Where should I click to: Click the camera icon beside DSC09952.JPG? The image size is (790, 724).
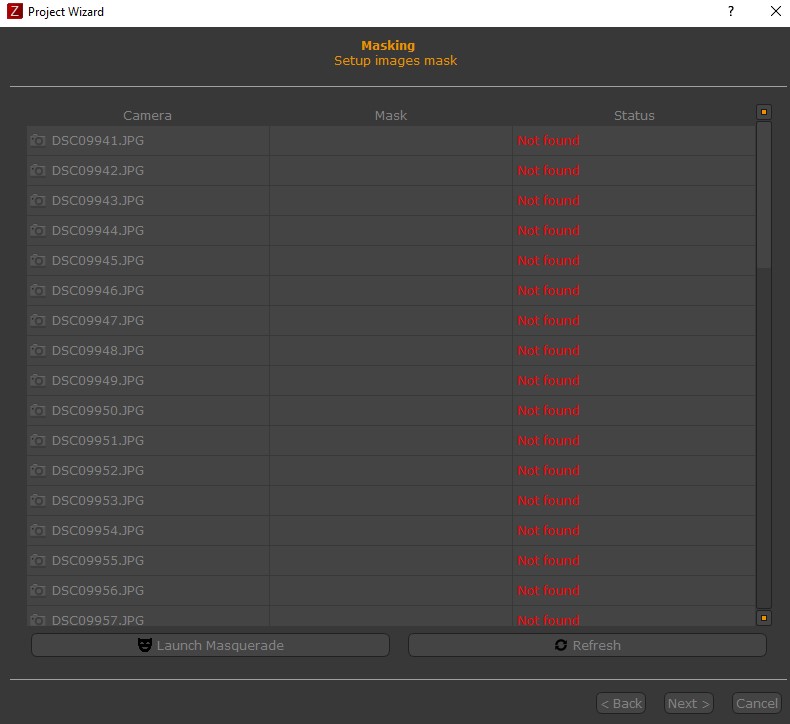pos(38,471)
